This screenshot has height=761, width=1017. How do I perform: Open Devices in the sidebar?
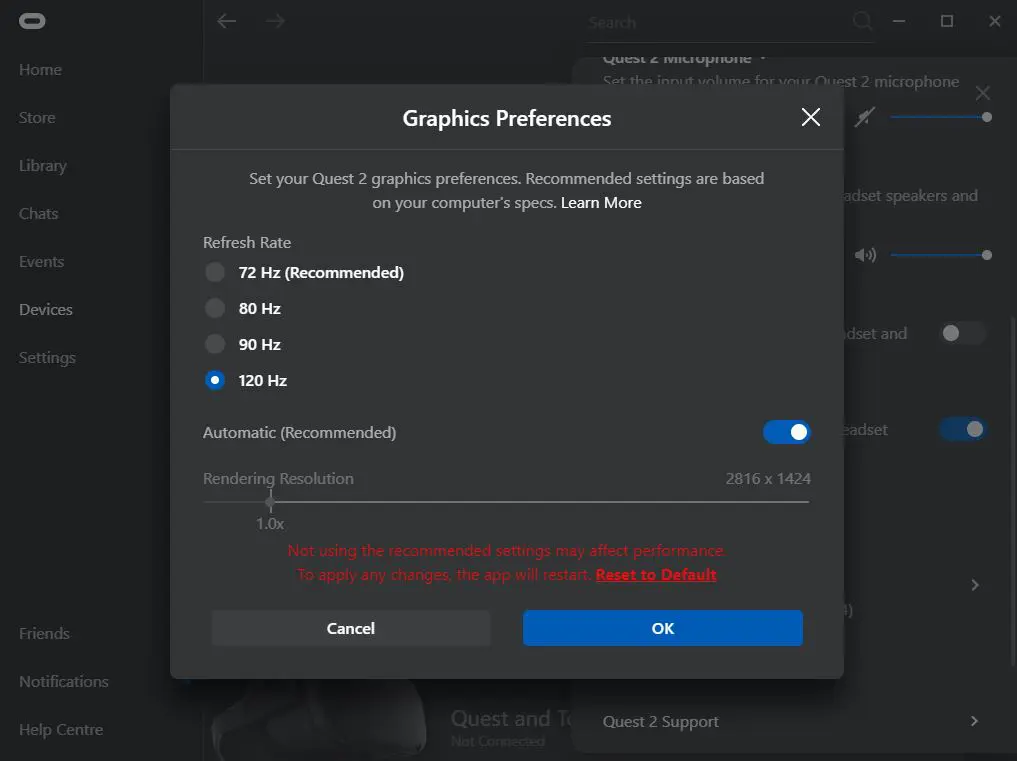click(45, 309)
